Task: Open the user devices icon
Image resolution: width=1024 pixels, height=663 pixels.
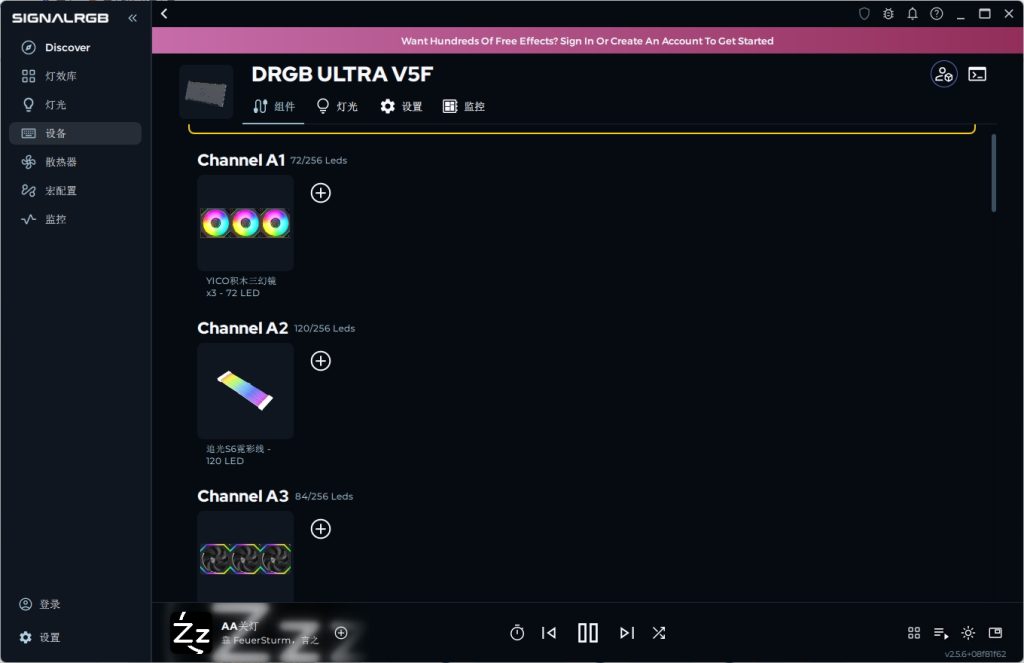Action: [944, 74]
